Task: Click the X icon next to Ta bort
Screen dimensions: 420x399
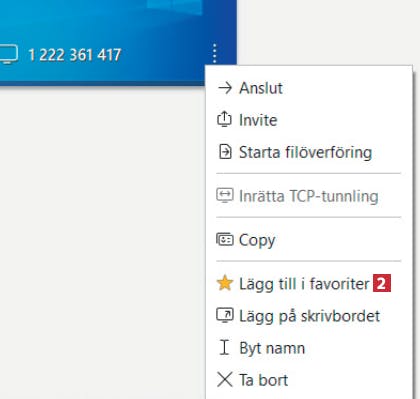Action: point(225,379)
